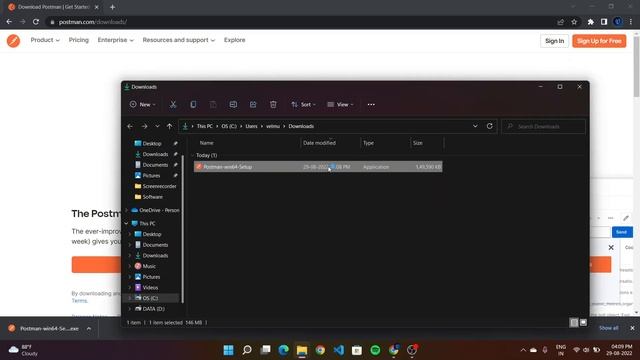Open recent locations chevron in Explorer
Image resolution: width=640 pixels, height=360 pixels.
pos(157,127)
